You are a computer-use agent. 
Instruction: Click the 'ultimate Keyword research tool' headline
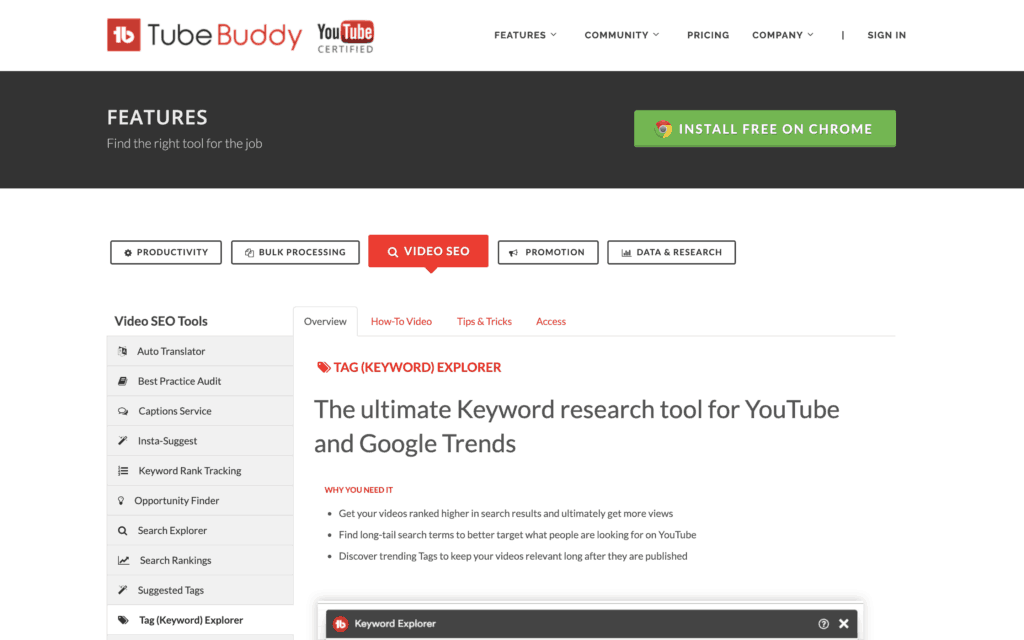pyautogui.click(x=577, y=426)
